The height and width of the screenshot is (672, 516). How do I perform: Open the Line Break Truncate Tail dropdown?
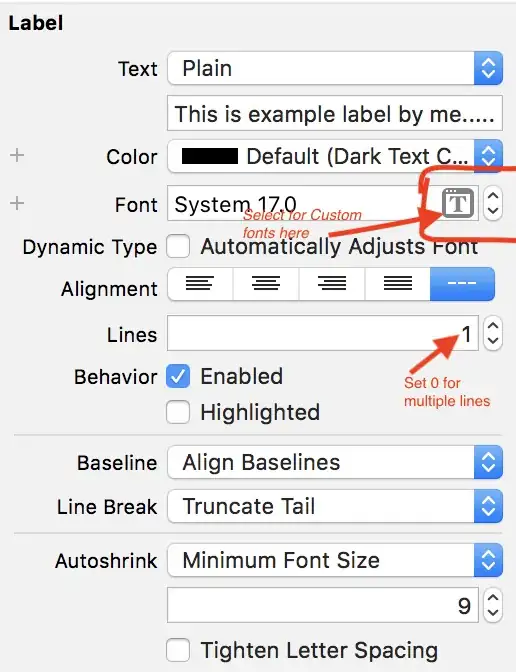pos(335,506)
